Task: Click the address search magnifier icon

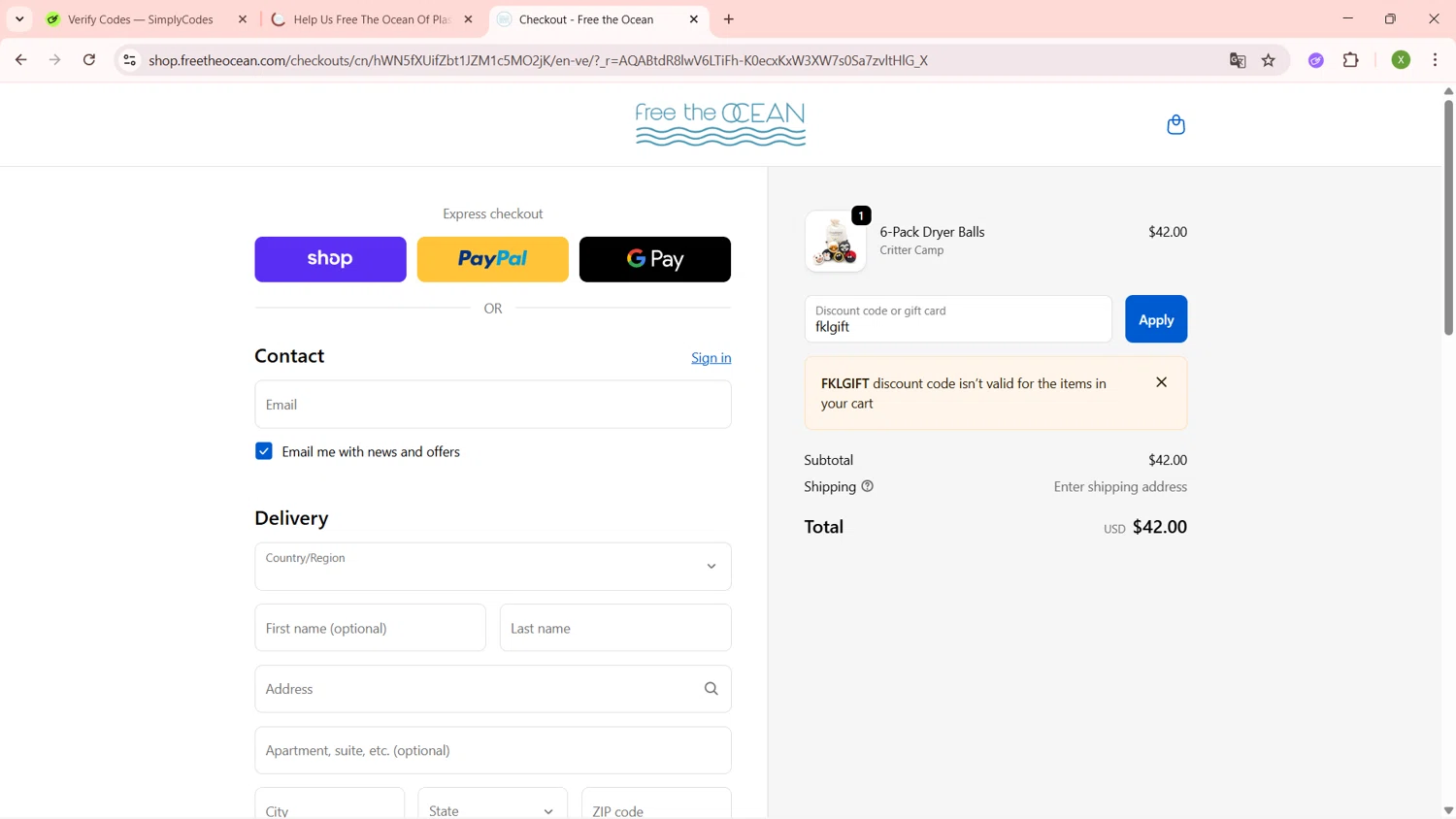Action: (x=711, y=689)
